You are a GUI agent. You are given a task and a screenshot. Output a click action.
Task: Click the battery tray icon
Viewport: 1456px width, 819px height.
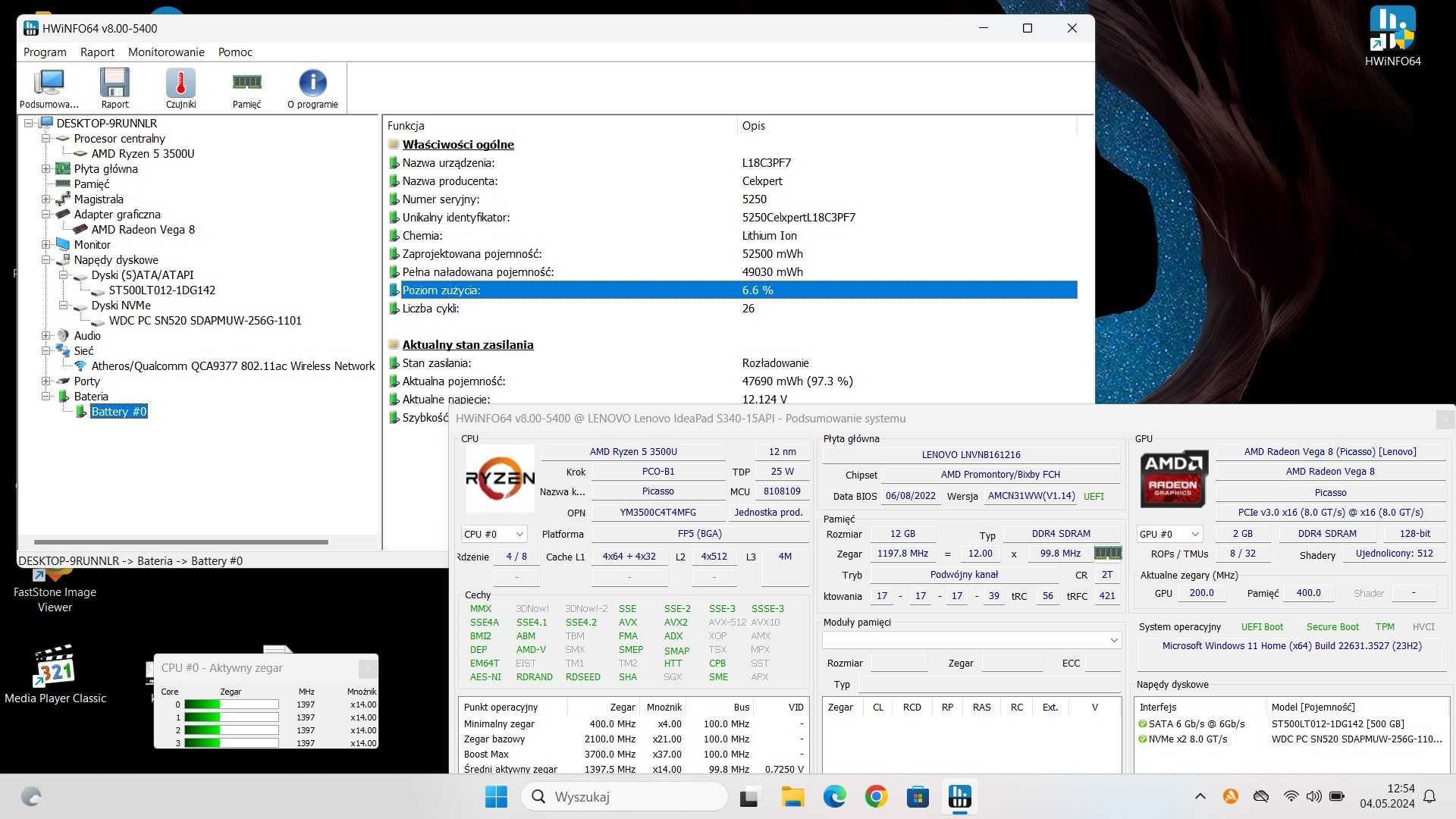[x=1337, y=796]
